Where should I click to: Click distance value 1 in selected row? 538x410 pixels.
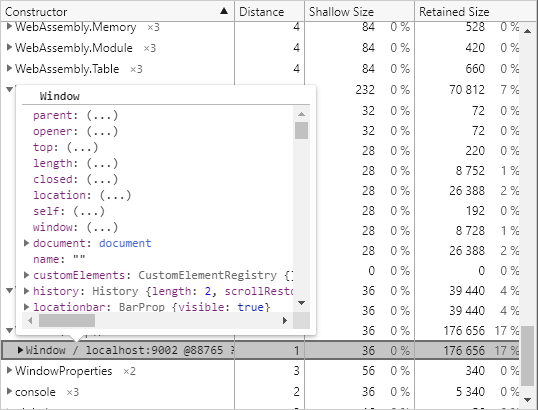[x=297, y=350]
